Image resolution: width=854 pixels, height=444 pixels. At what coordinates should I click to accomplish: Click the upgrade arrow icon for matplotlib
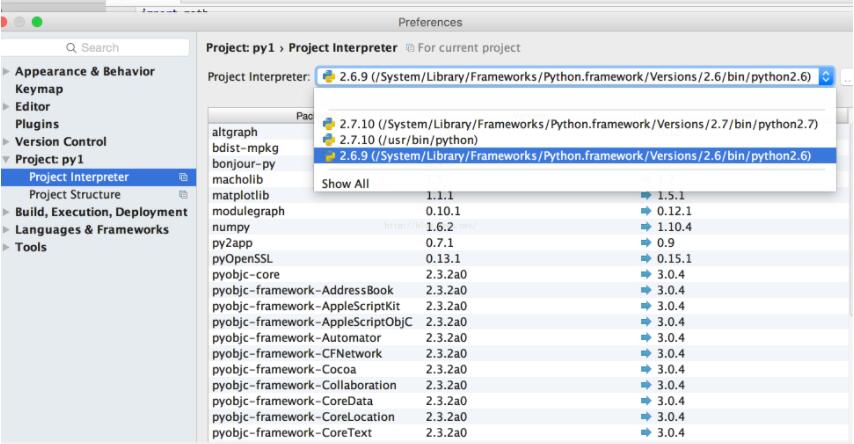click(x=645, y=195)
